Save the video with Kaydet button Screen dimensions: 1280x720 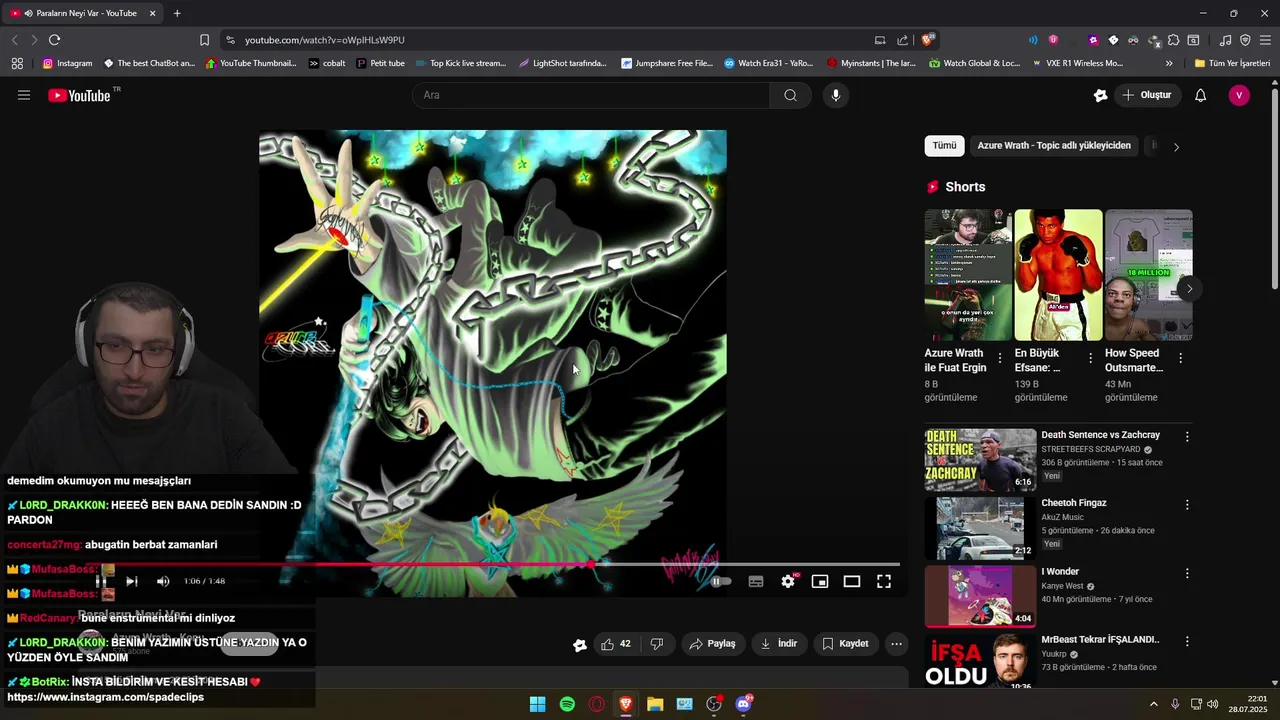pos(845,644)
